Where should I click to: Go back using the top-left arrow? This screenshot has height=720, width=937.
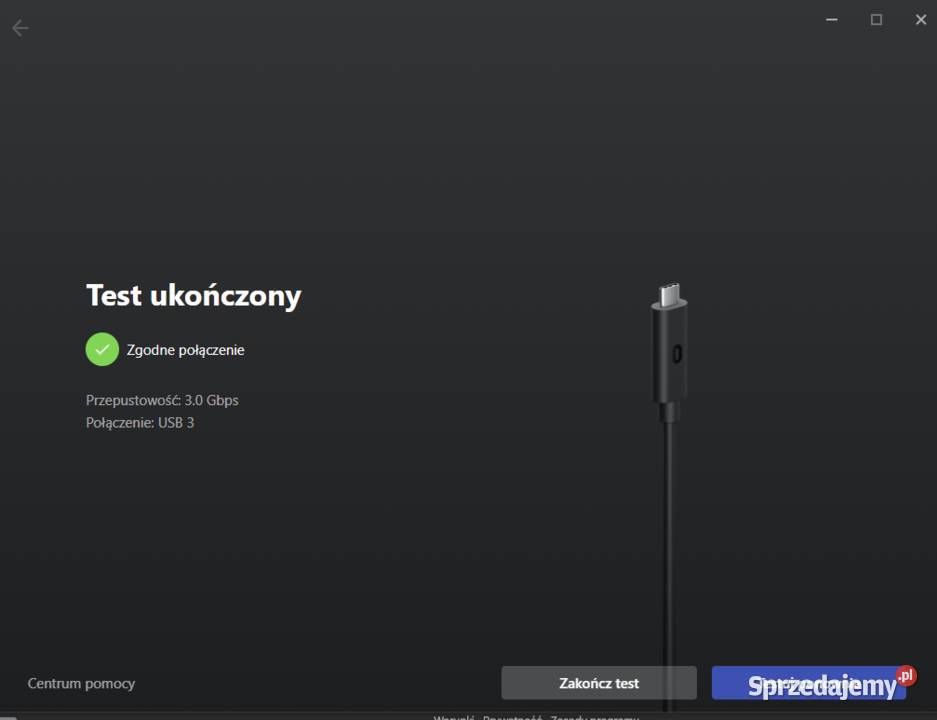point(20,28)
